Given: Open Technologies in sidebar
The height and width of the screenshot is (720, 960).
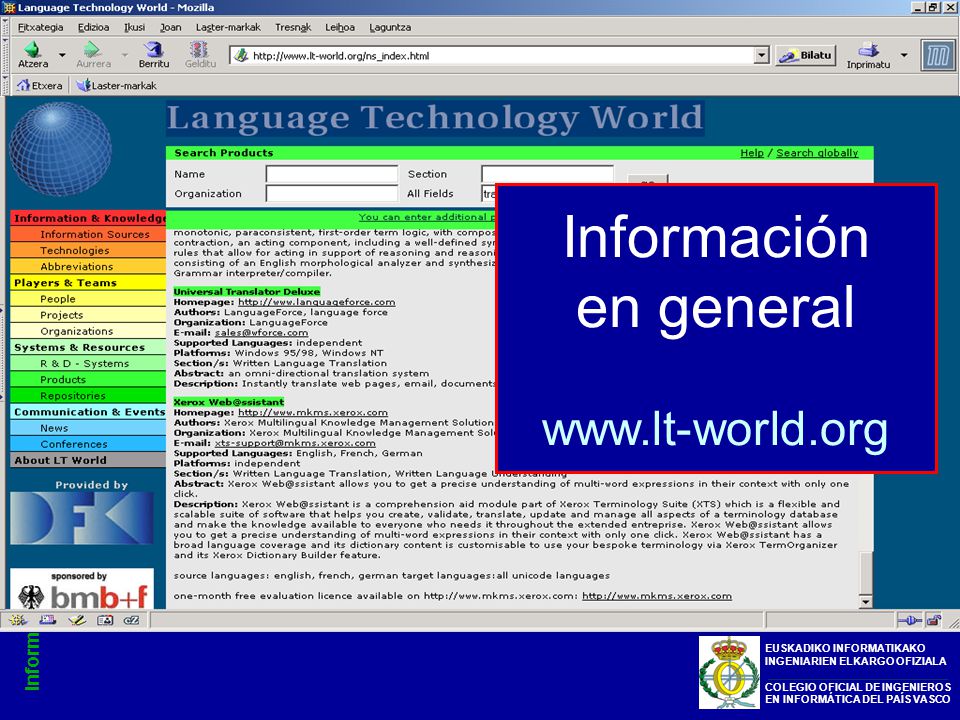Looking at the screenshot, I should (88, 250).
